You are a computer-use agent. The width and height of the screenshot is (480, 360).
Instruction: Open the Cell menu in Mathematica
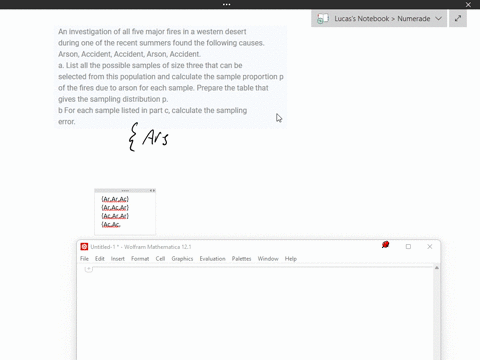click(x=160, y=259)
